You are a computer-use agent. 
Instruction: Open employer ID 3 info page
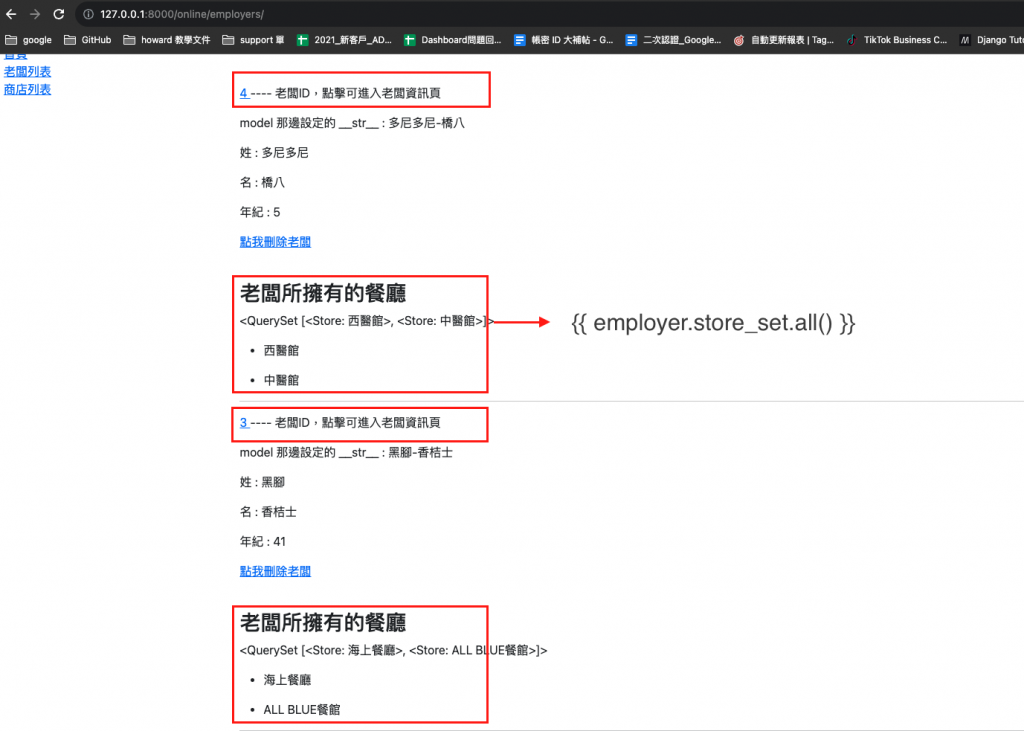click(x=244, y=423)
